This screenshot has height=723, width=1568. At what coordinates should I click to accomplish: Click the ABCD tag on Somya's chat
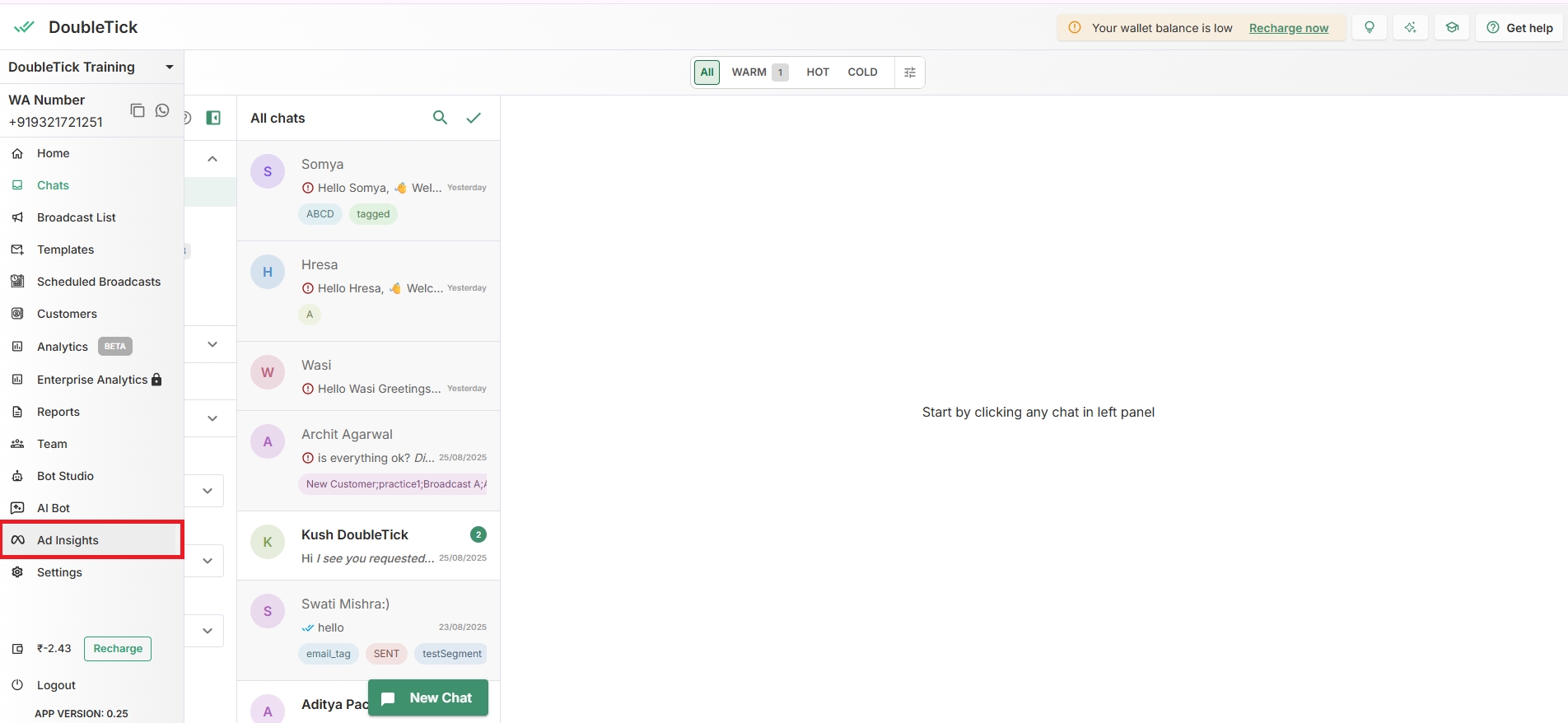coord(320,214)
